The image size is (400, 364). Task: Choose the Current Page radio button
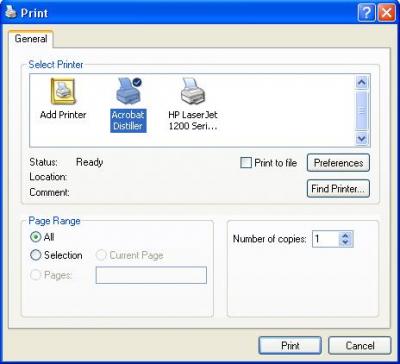pos(101,255)
